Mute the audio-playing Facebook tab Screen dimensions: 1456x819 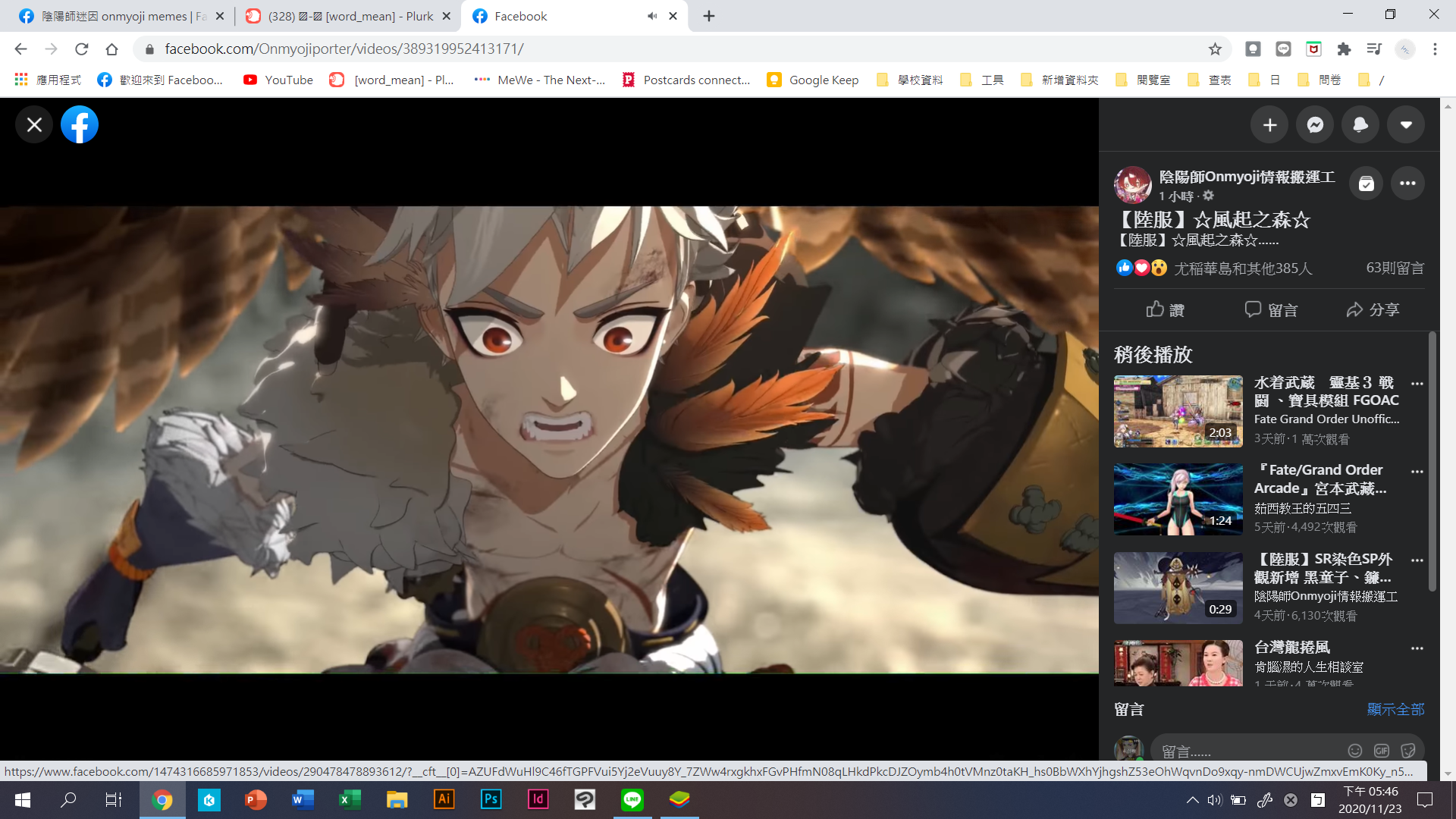[x=651, y=16]
